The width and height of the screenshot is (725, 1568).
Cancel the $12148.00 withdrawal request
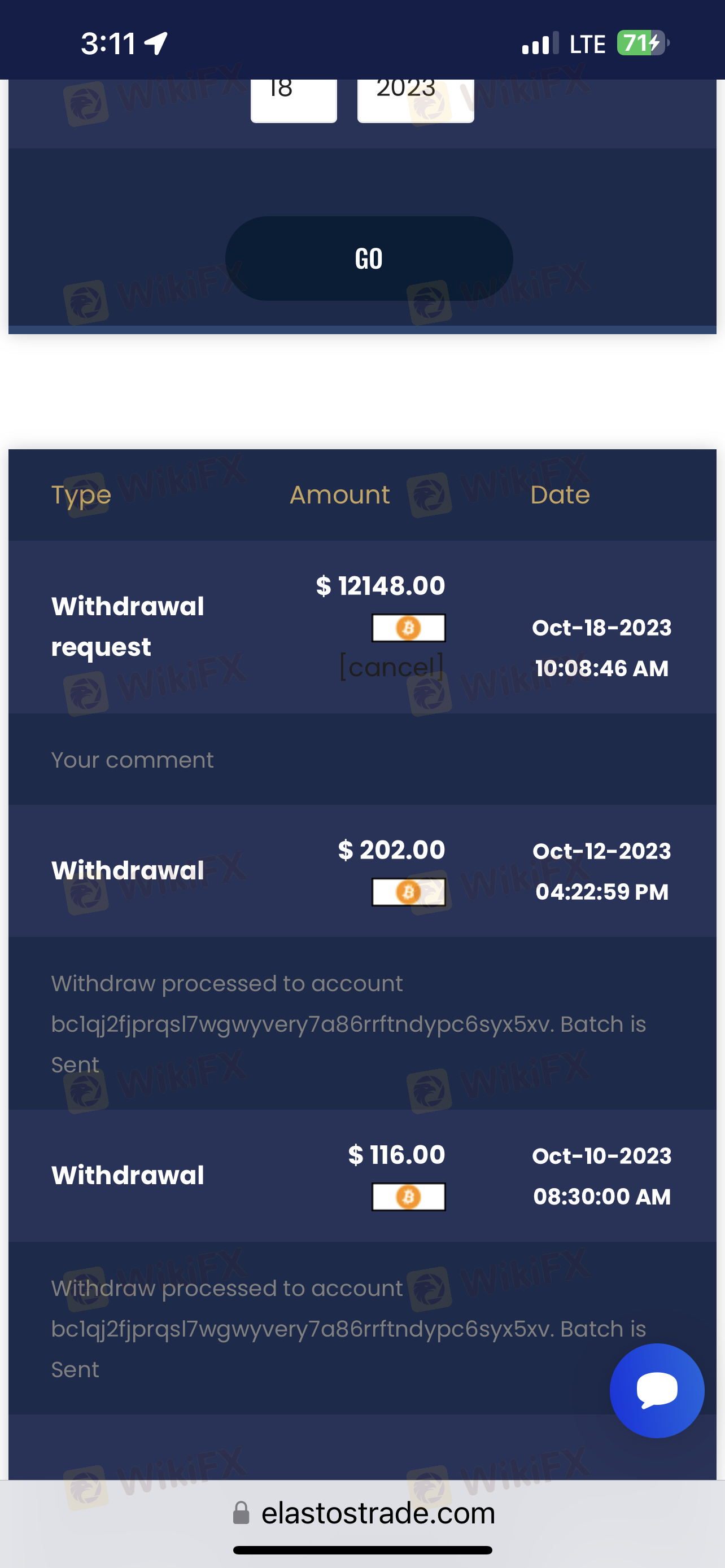tap(392, 667)
